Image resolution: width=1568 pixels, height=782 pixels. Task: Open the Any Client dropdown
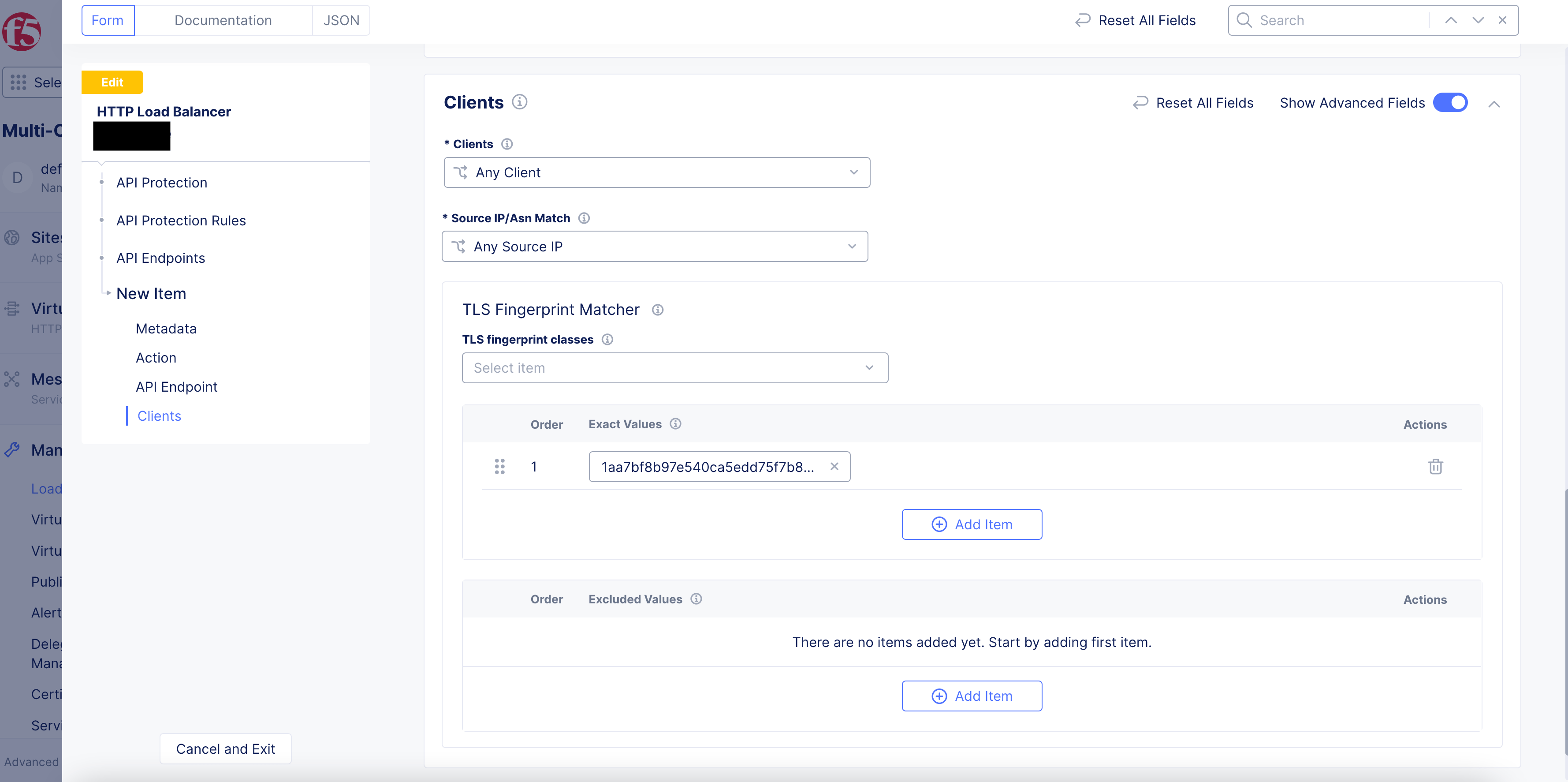point(656,172)
